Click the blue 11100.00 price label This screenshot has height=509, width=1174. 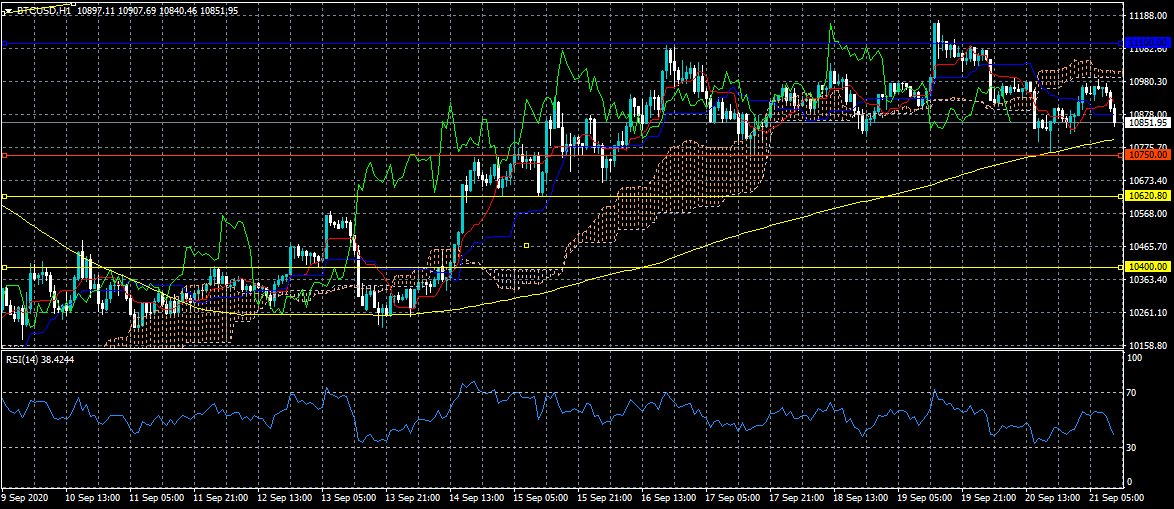(1148, 44)
